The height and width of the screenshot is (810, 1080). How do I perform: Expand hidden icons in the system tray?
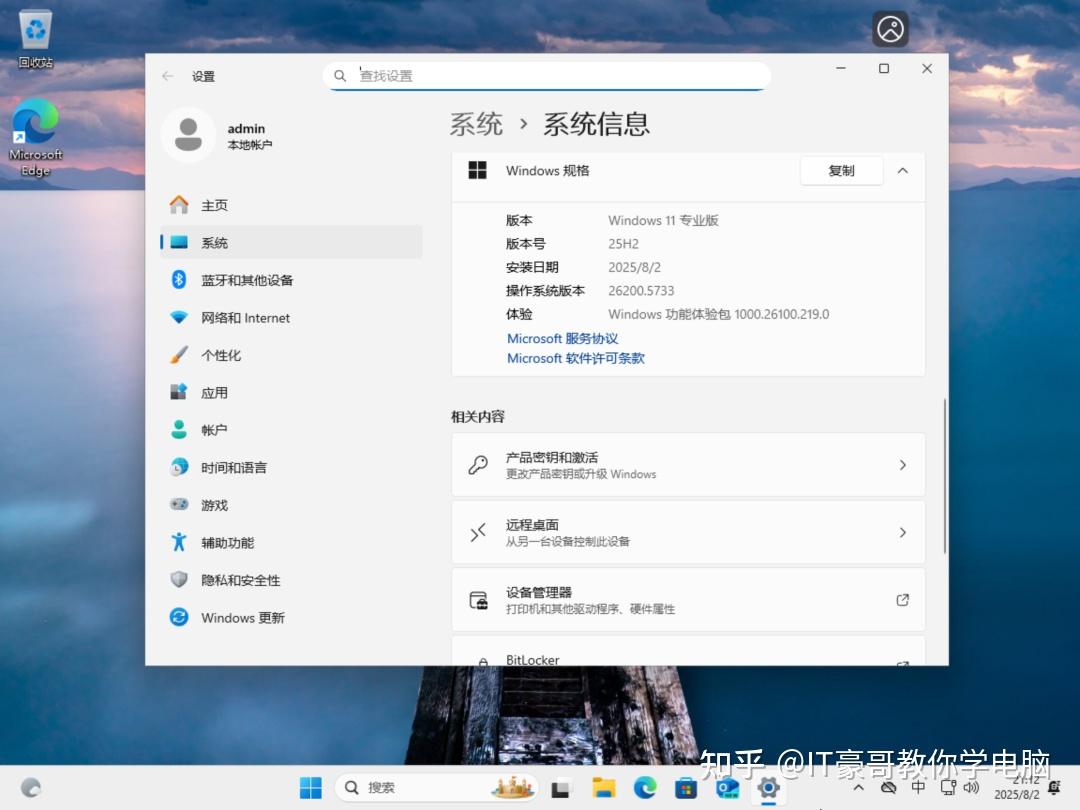[x=857, y=787]
